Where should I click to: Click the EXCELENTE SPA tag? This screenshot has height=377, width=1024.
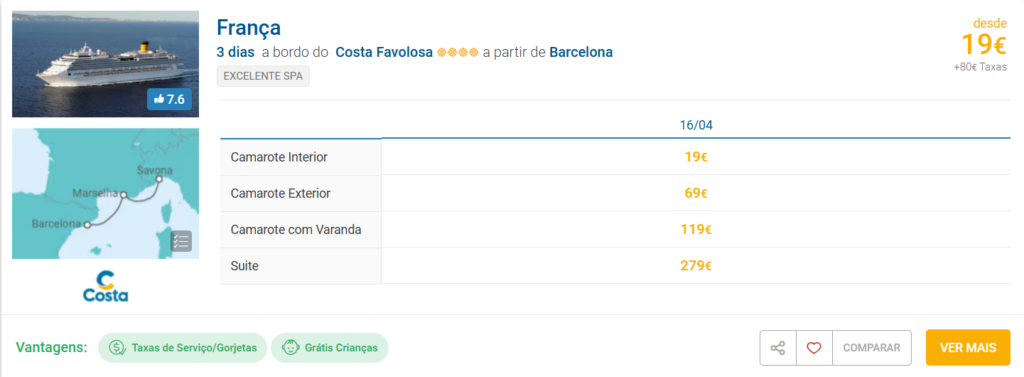tap(263, 76)
